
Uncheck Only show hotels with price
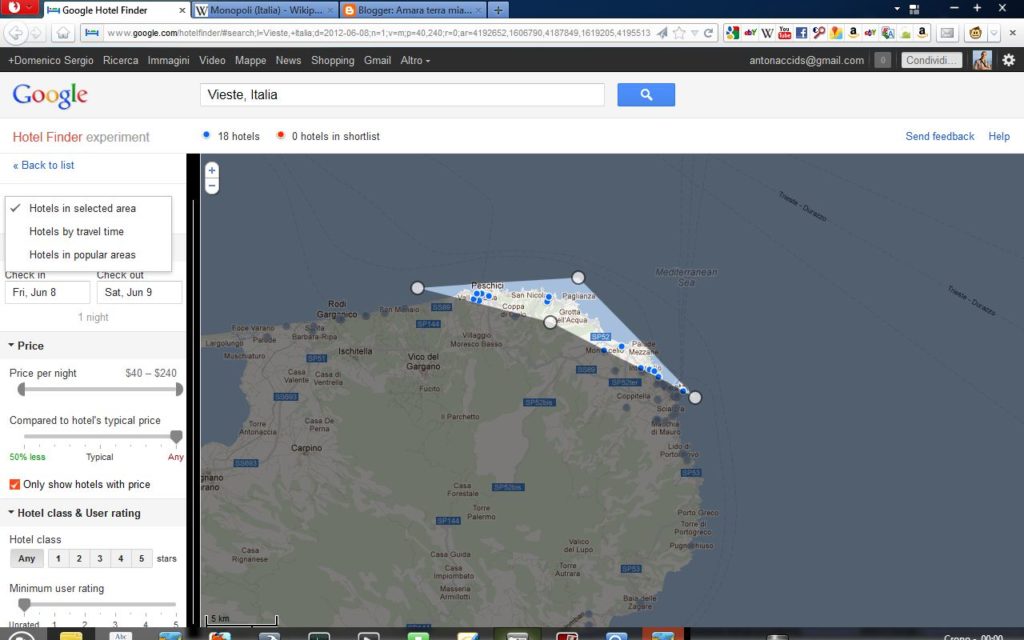click(x=15, y=484)
